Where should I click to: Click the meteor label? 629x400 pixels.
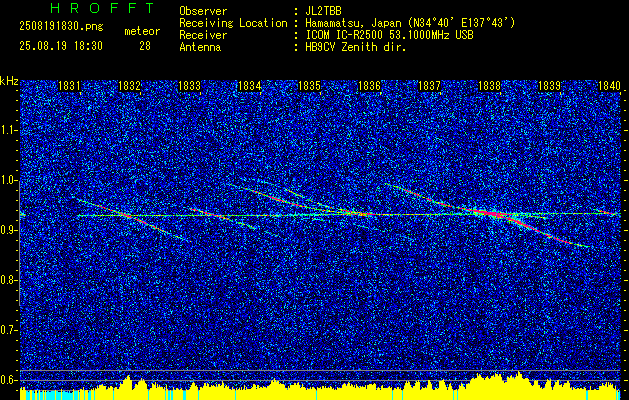[x=142, y=31]
